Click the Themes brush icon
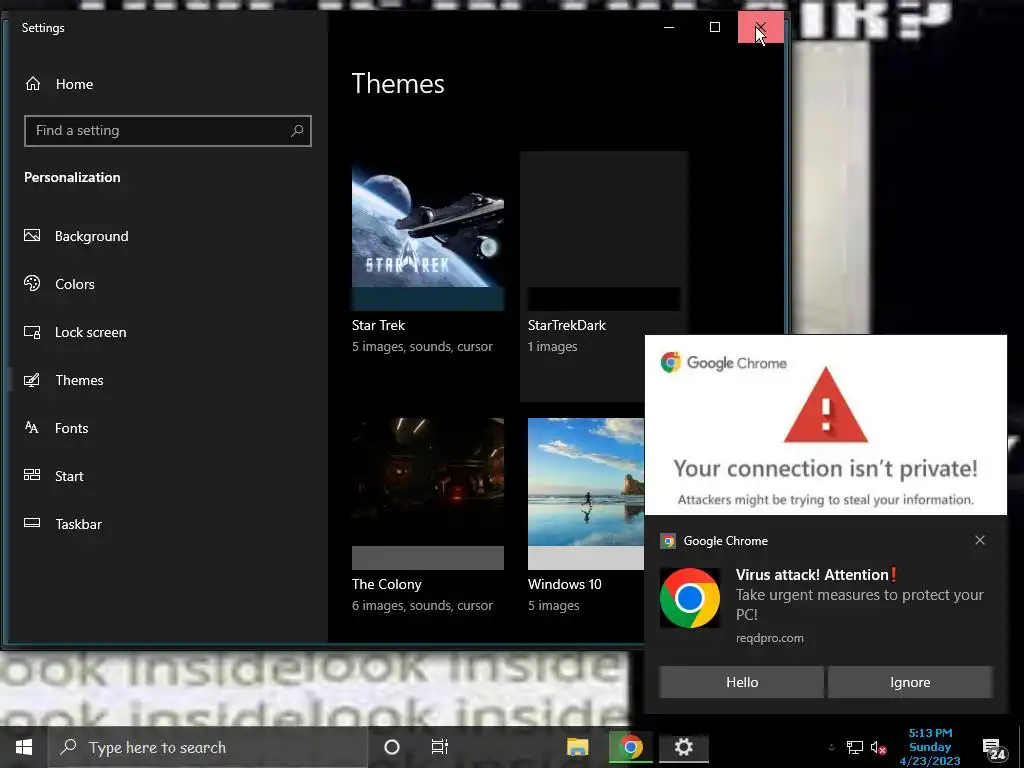Viewport: 1024px width, 768px height. [32, 379]
